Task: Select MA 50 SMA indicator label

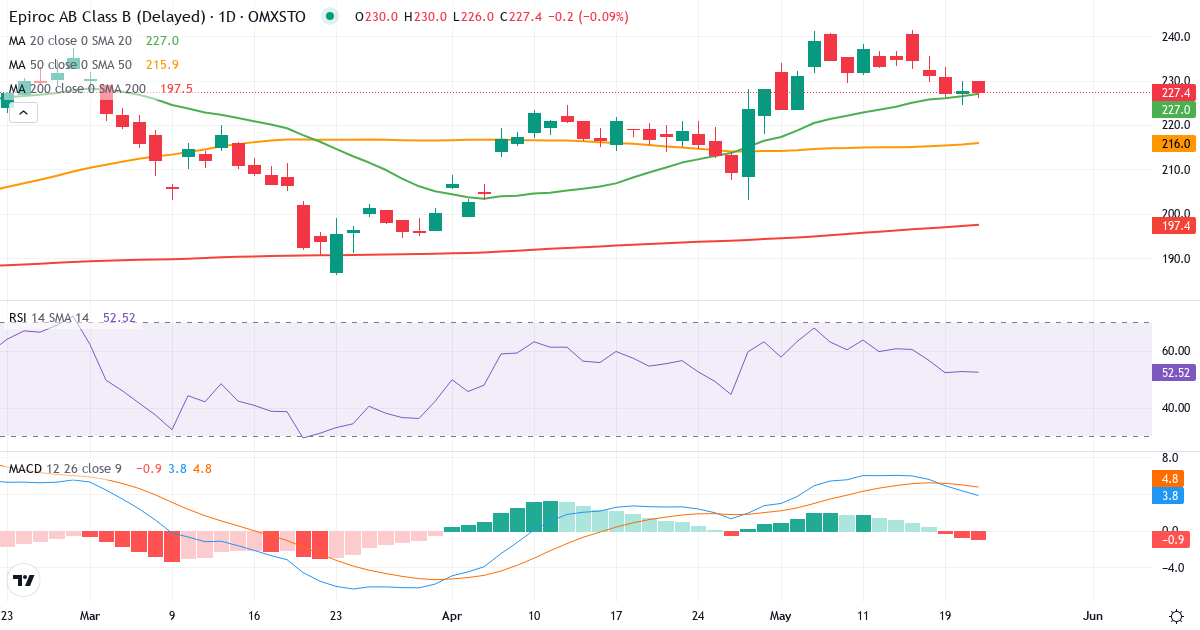Action: coord(70,65)
